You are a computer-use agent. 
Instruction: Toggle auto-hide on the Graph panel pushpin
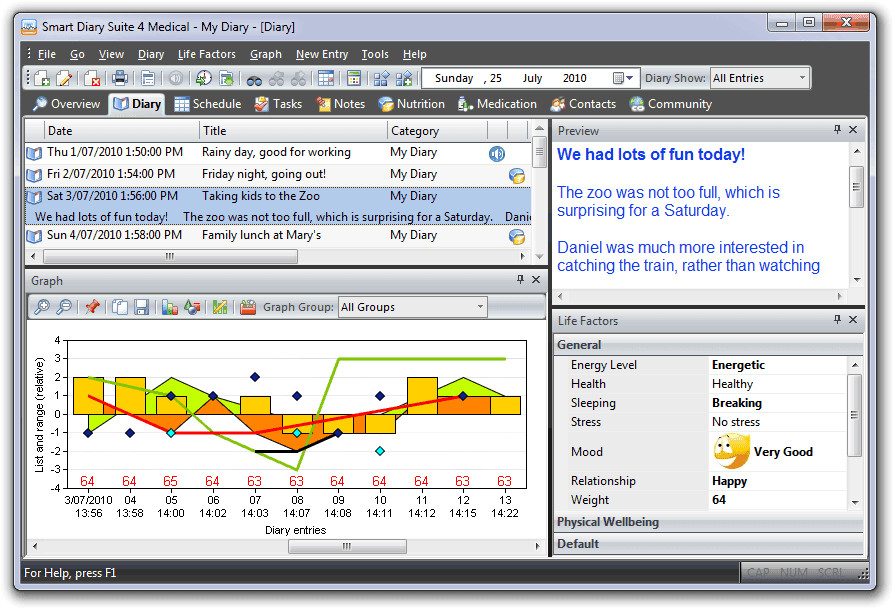519,281
